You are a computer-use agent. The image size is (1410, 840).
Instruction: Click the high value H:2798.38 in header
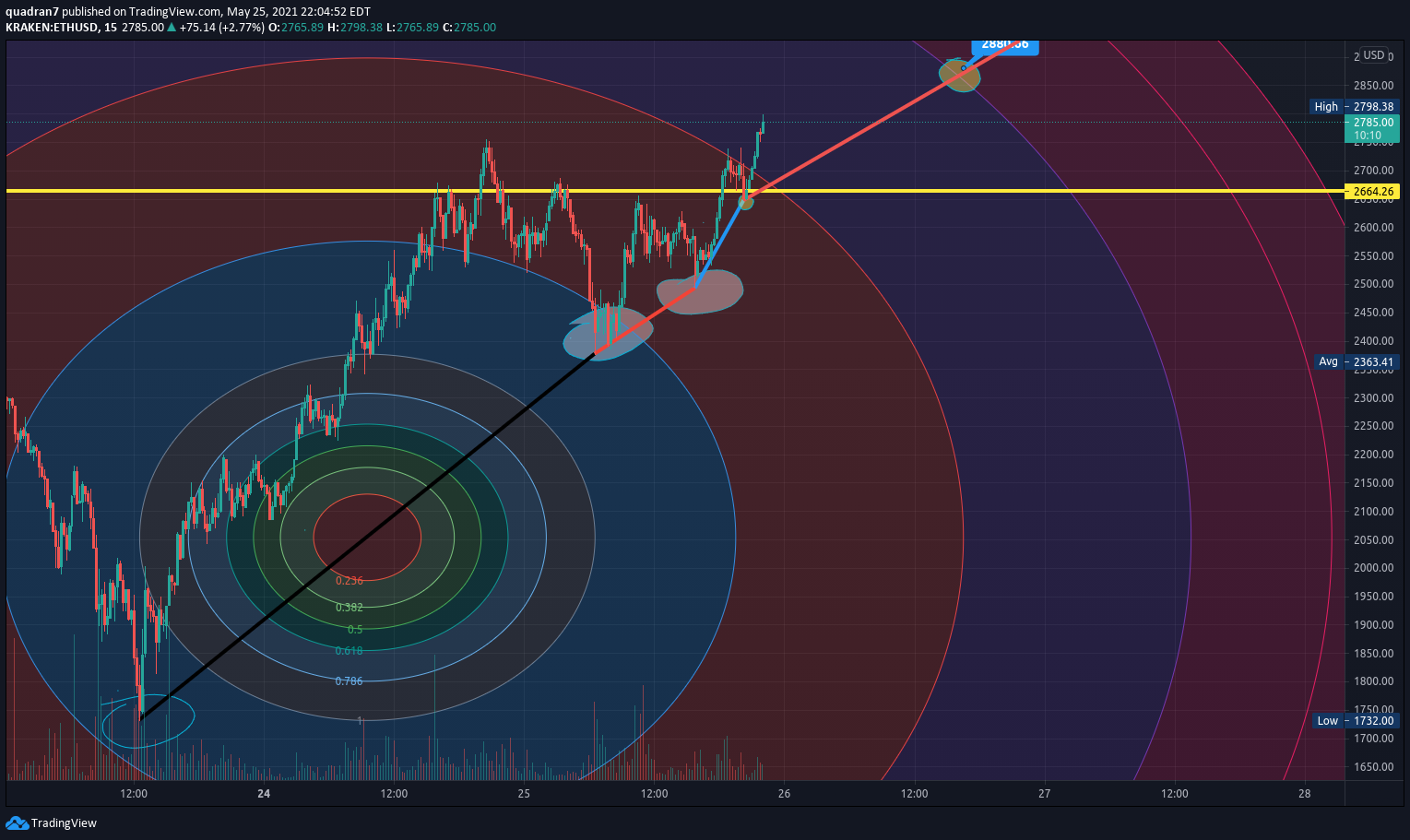[355, 27]
